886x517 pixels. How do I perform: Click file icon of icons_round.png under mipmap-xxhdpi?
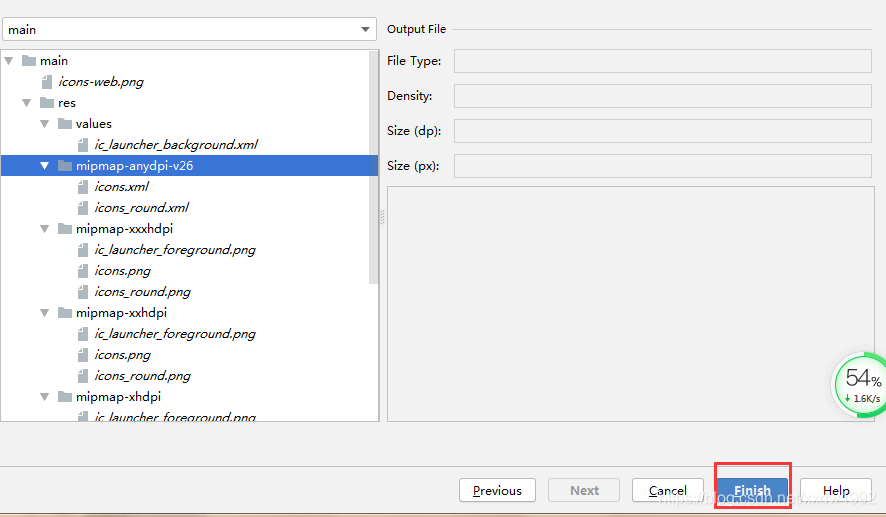point(83,376)
